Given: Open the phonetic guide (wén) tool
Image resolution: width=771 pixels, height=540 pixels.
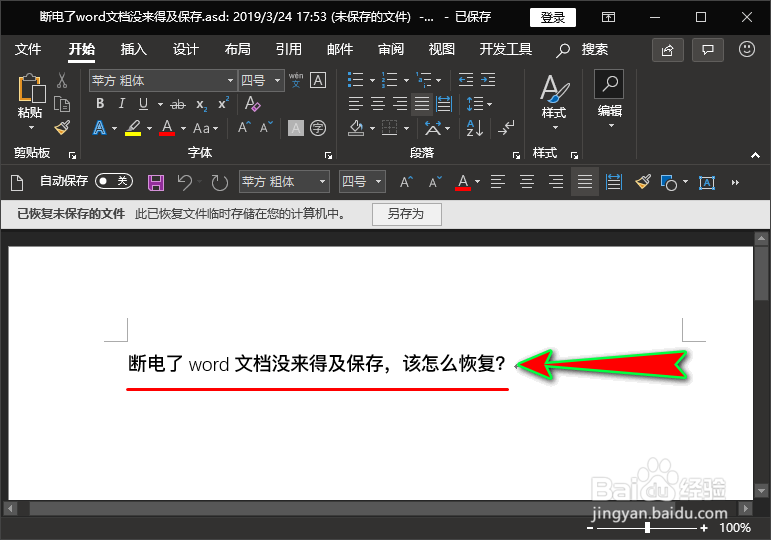Looking at the screenshot, I should coord(296,80).
